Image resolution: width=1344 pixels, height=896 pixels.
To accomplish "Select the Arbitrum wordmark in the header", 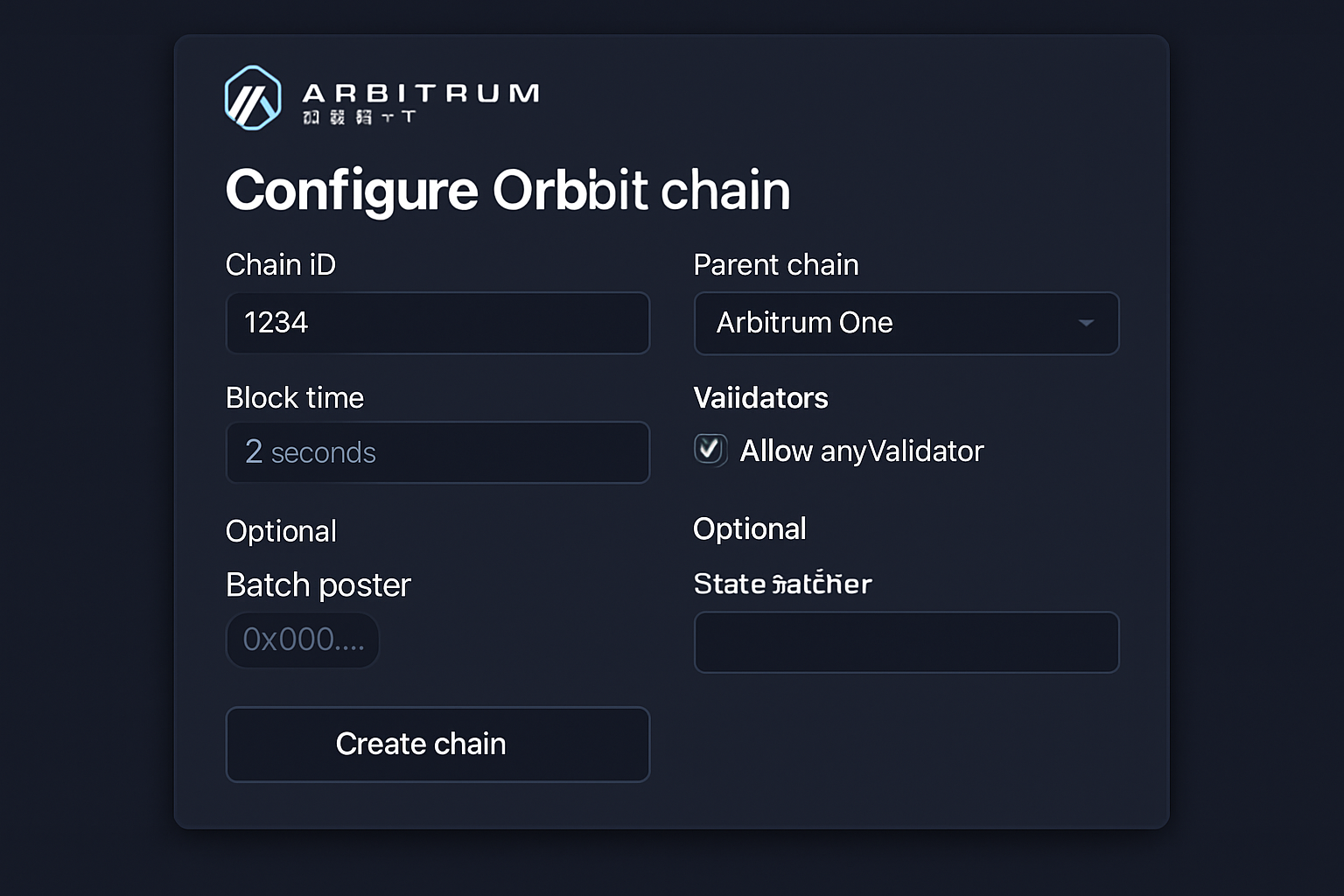I will tap(420, 90).
